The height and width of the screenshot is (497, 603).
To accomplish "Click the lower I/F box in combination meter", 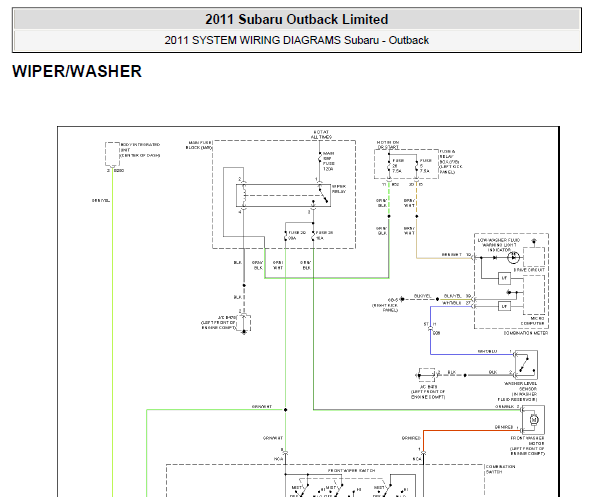I will 505,306.
